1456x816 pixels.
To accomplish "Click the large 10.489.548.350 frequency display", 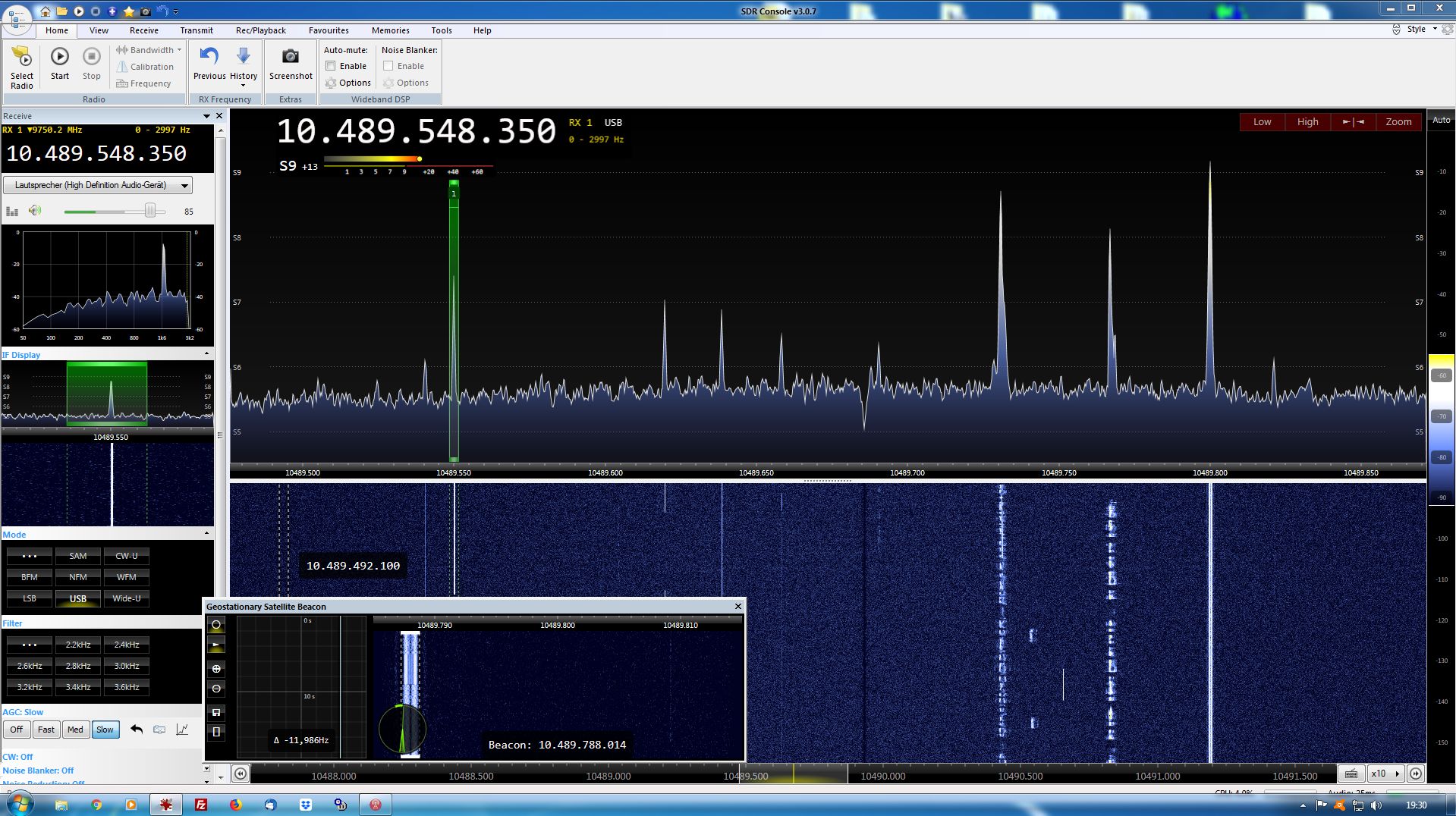I will pyautogui.click(x=416, y=132).
